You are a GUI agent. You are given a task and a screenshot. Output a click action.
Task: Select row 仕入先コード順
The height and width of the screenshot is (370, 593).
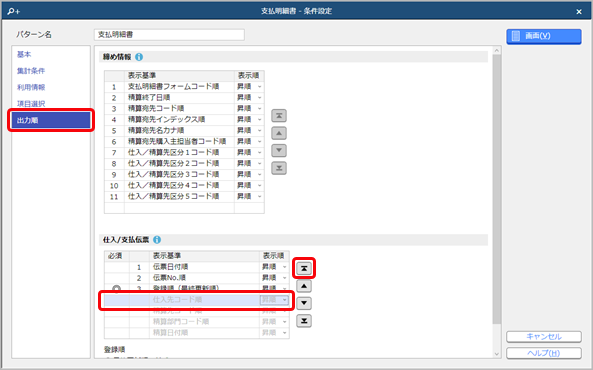[x=197, y=300]
